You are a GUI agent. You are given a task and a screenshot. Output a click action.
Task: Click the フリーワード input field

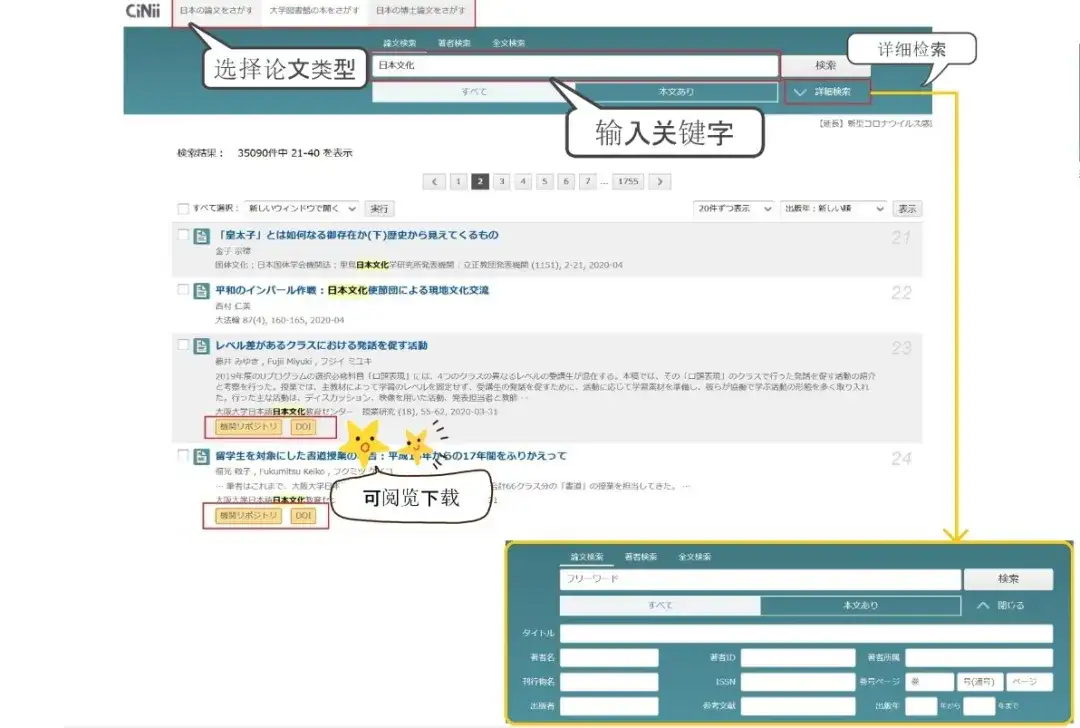tap(758, 579)
